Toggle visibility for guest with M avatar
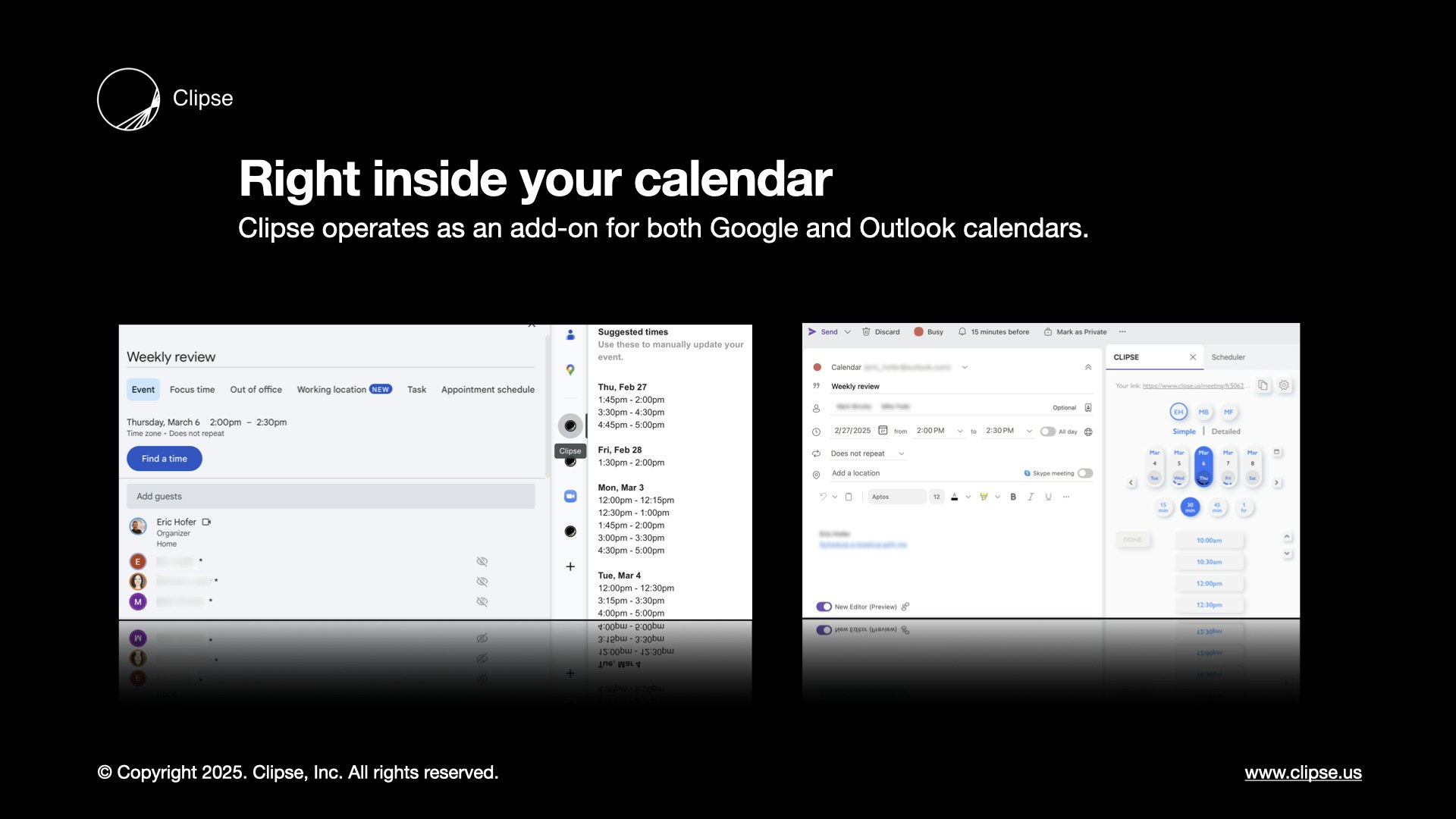 pos(482,601)
